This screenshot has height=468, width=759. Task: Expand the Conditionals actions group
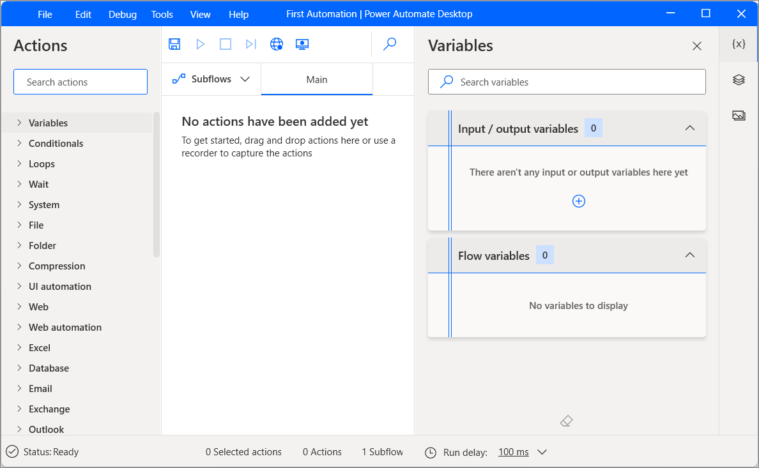click(19, 143)
